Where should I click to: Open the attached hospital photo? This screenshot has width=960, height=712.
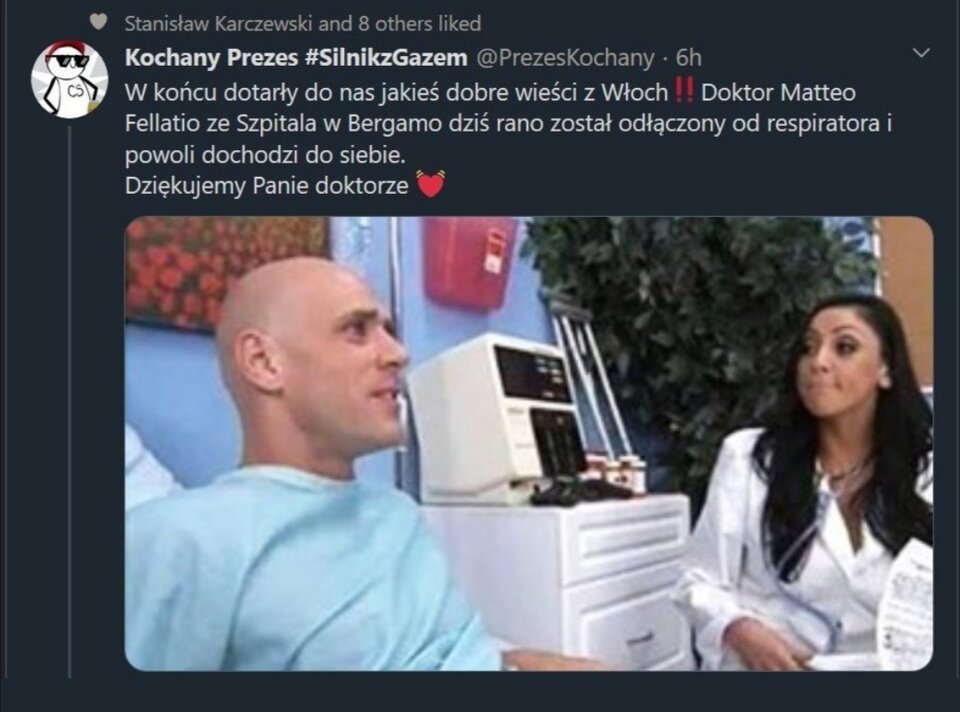coord(529,443)
